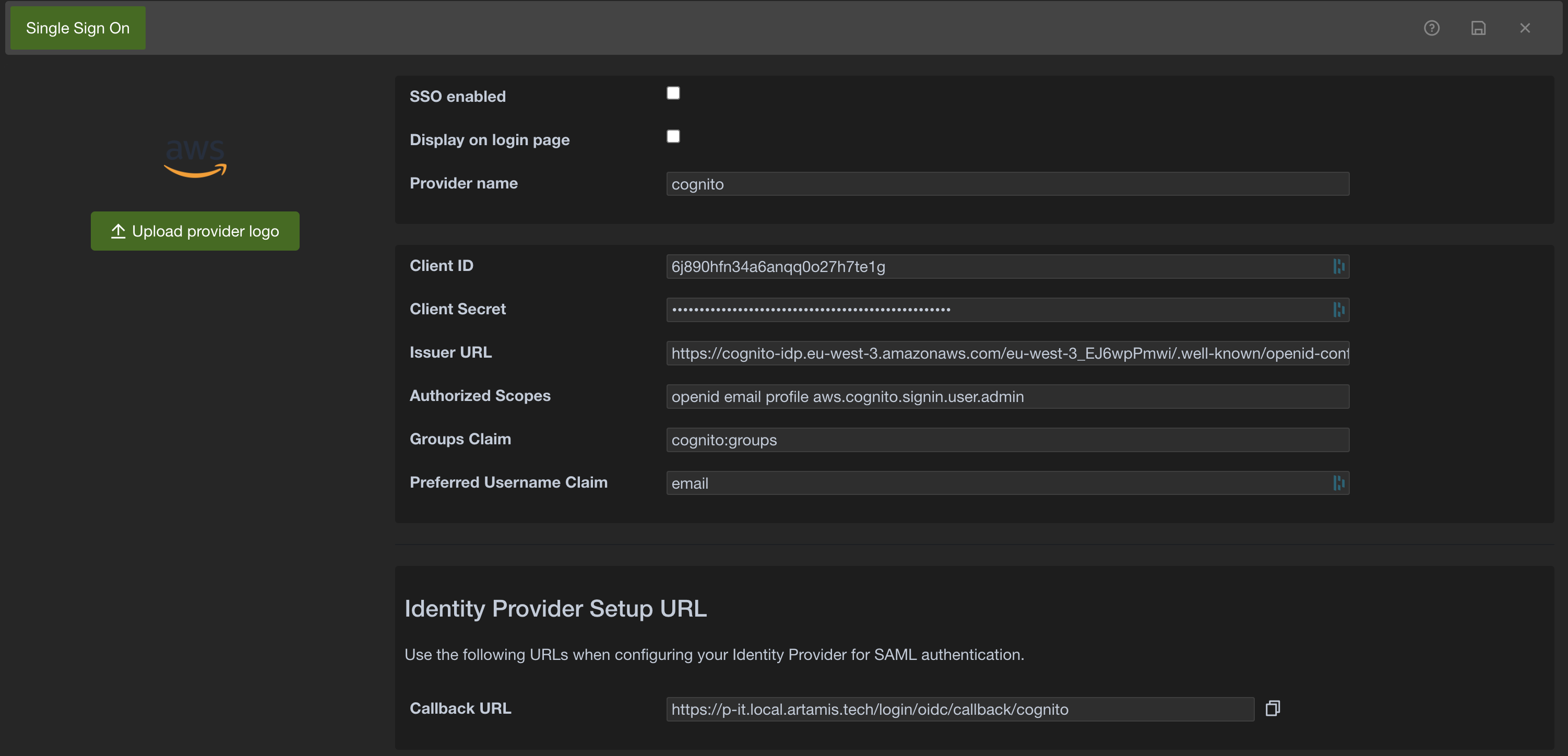This screenshot has height=756, width=1568.
Task: Open the help icon in header
Action: click(x=1431, y=28)
